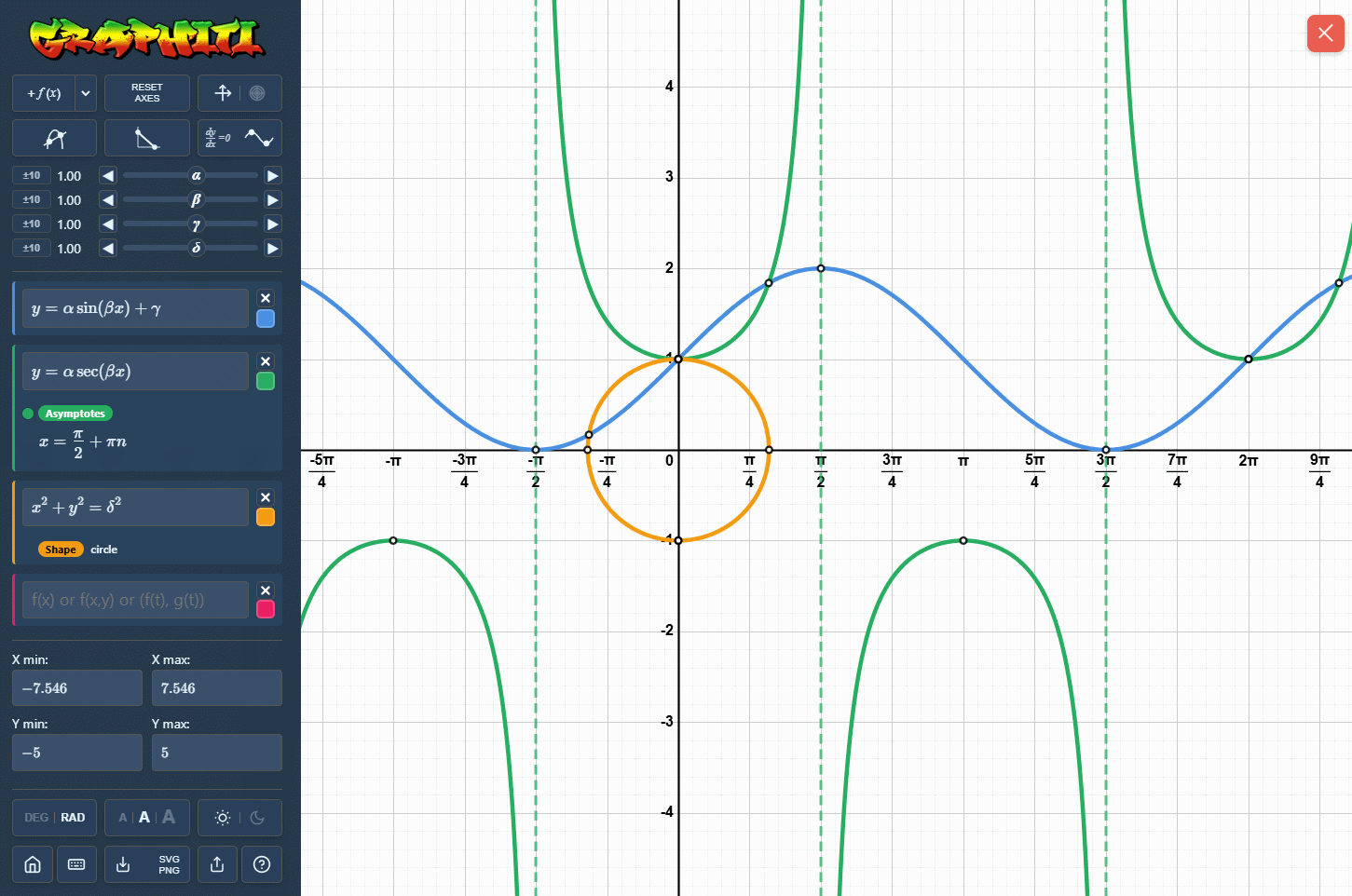The image size is (1352, 896).
Task: Click the Y min value field
Action: [77, 753]
